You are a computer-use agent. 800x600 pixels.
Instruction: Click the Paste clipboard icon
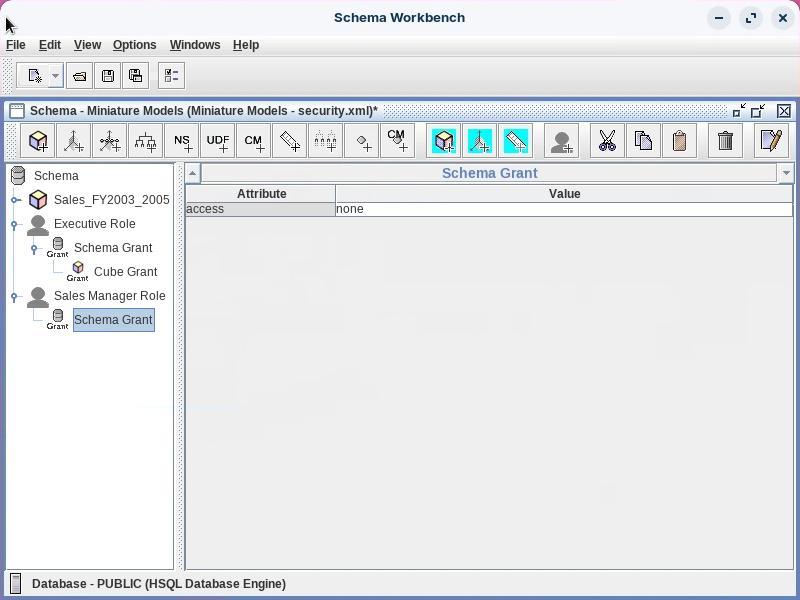pyautogui.click(x=680, y=141)
